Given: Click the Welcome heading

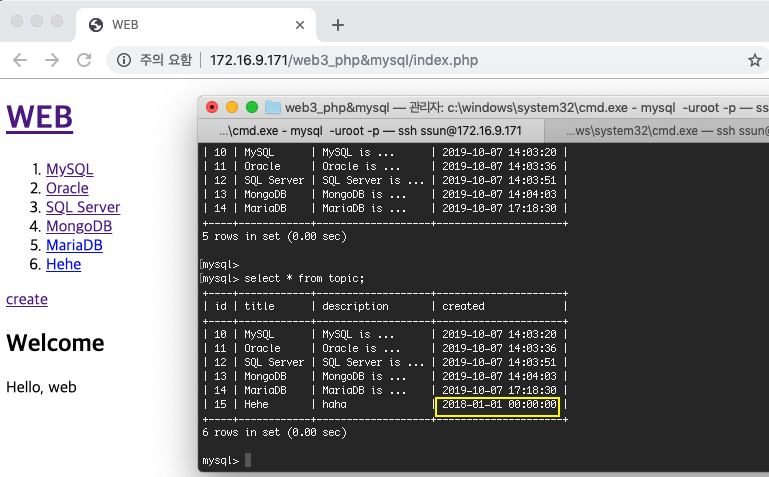Looking at the screenshot, I should pos(55,343).
